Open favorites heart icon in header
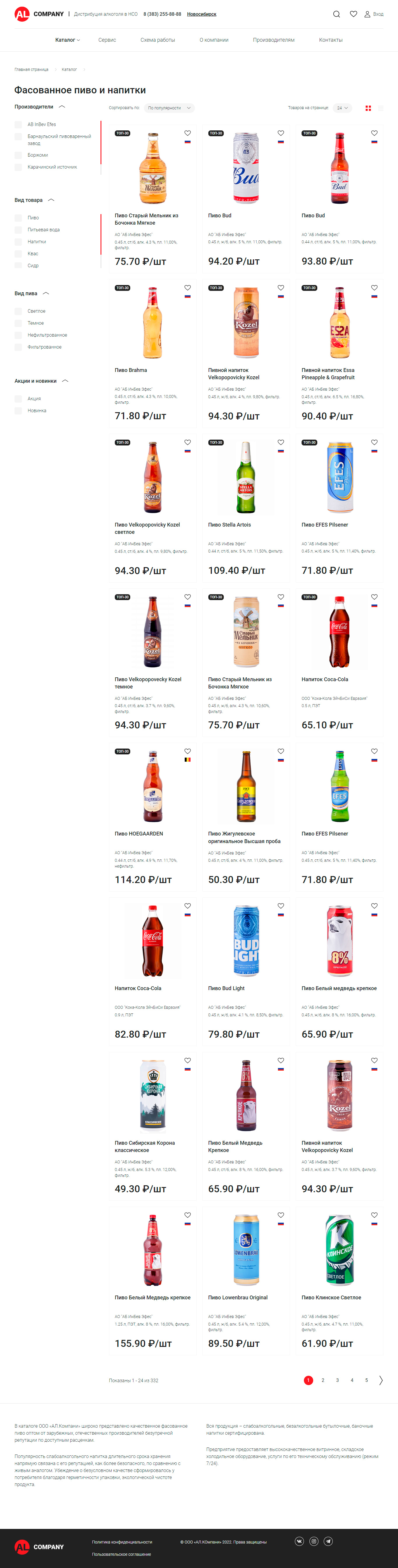The width and height of the screenshot is (398, 1568). coord(353,14)
